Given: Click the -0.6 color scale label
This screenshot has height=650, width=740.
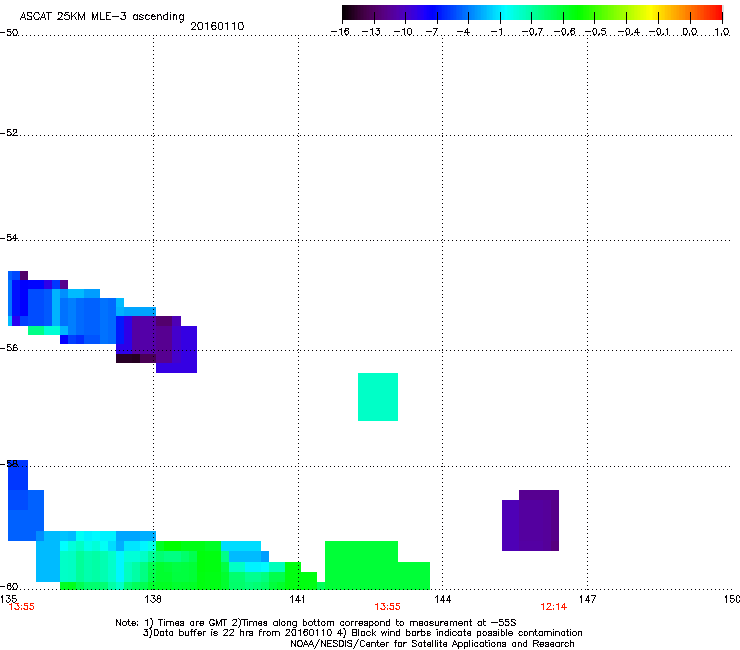Looking at the screenshot, I should [x=564, y=32].
